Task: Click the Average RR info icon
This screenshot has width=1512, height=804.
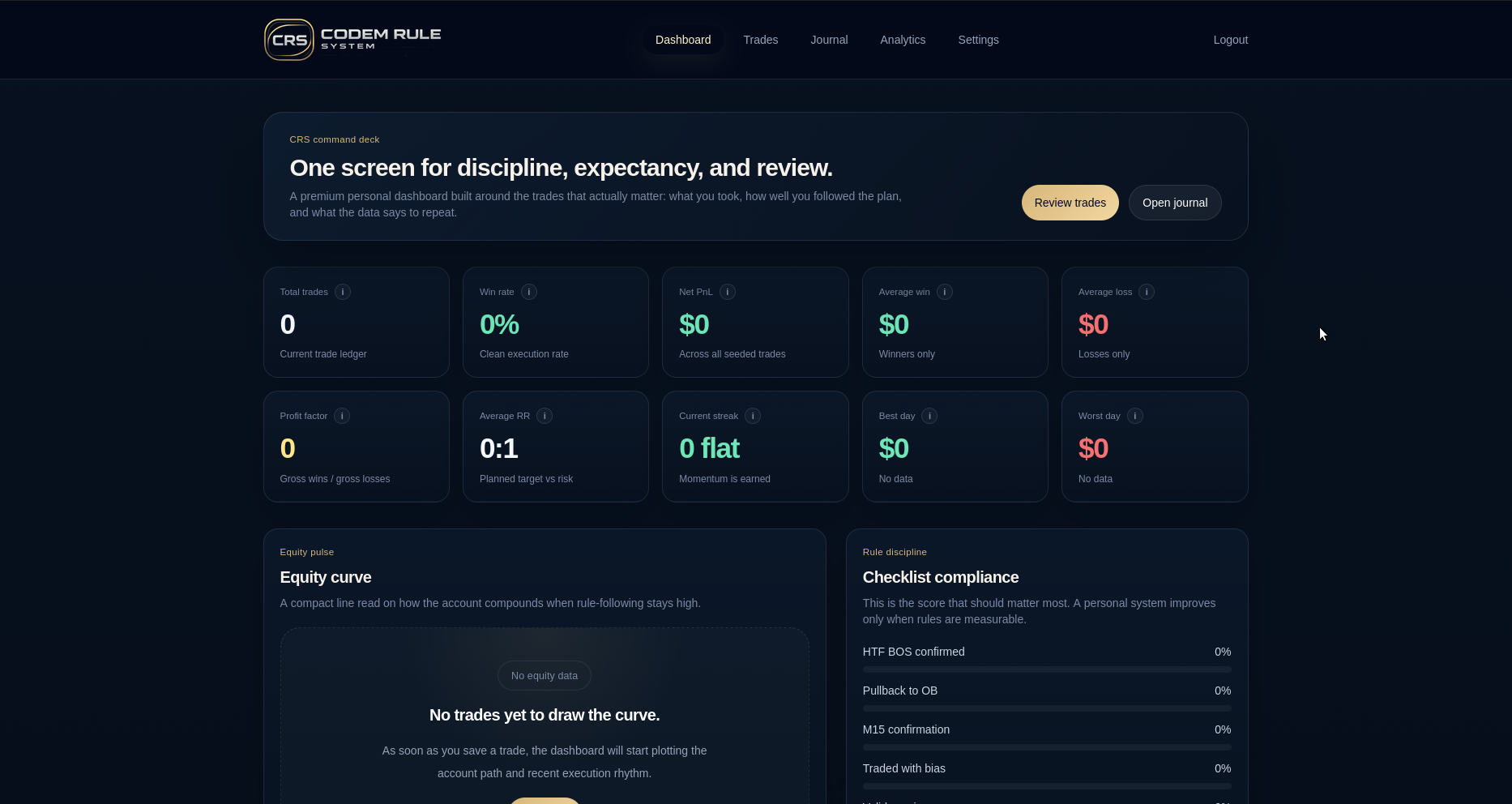Action: (545, 416)
